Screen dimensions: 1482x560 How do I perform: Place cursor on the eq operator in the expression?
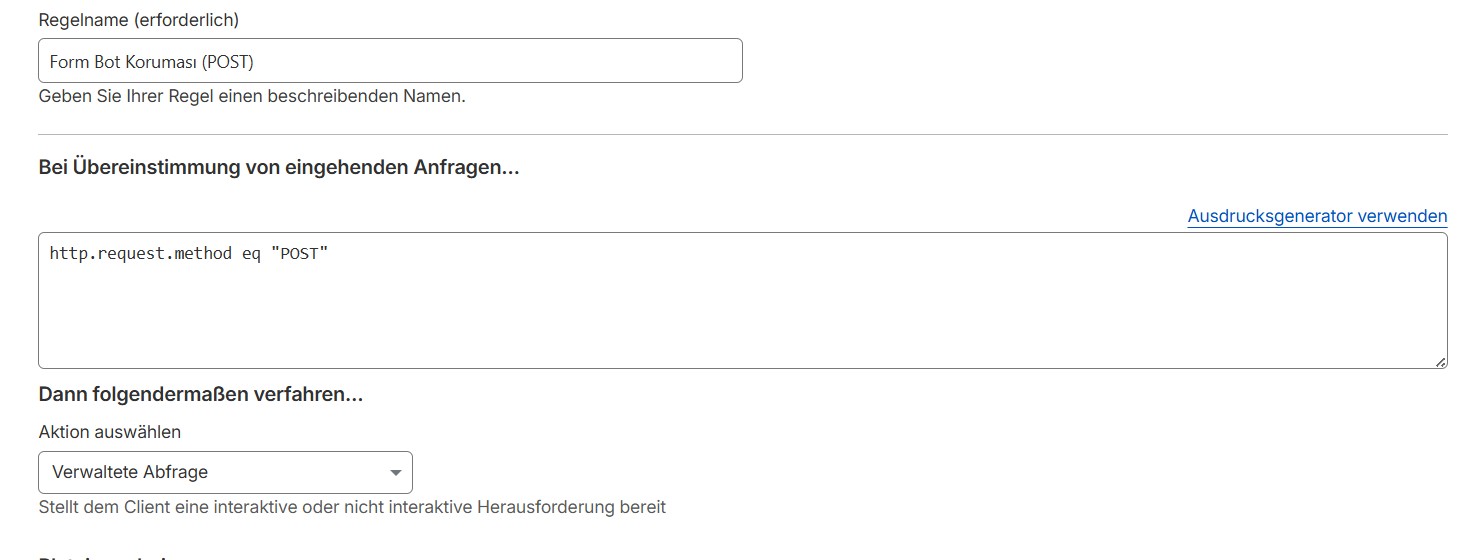click(x=251, y=254)
